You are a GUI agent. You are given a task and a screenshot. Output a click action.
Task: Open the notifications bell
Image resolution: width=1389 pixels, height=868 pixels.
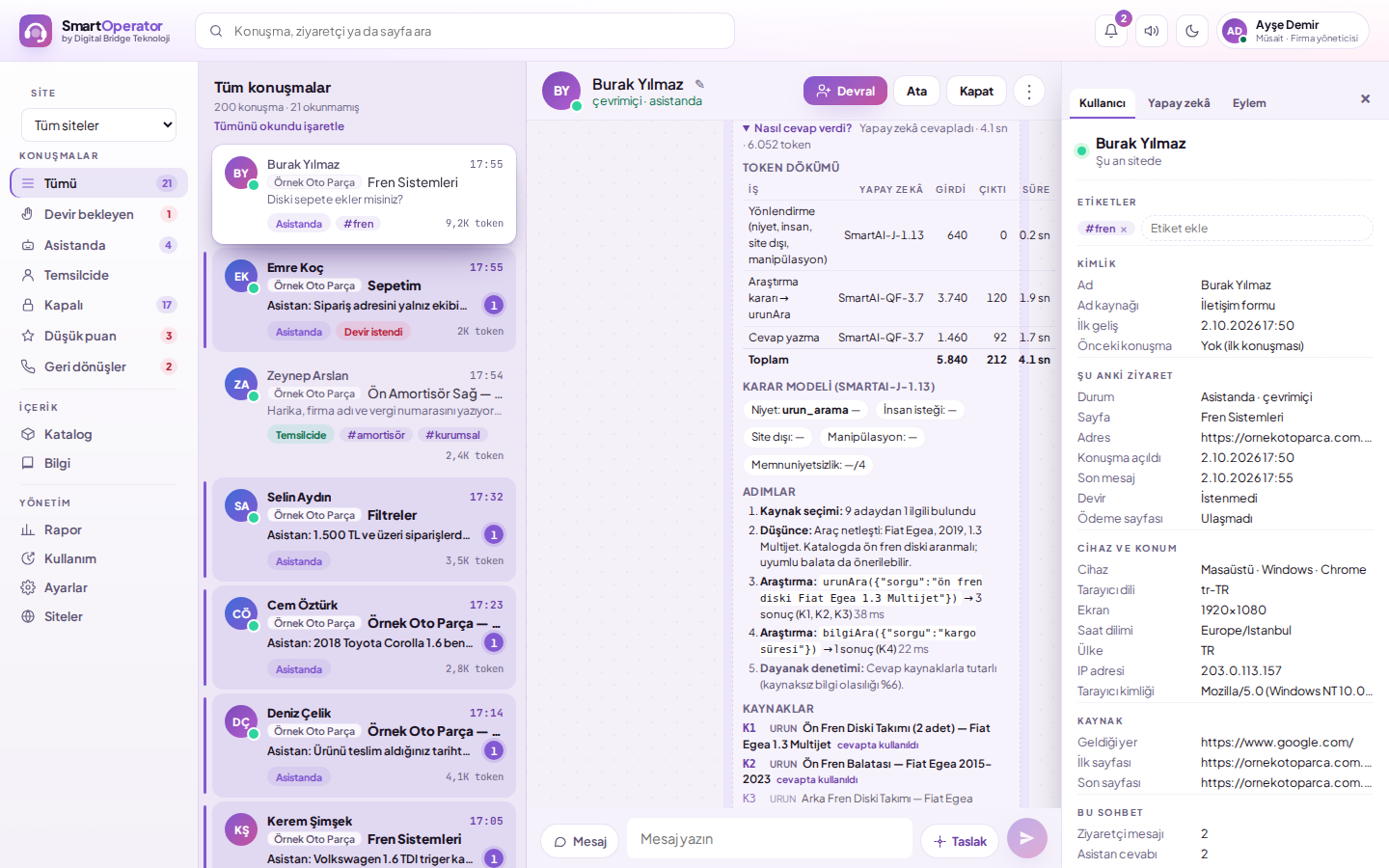point(1111,31)
